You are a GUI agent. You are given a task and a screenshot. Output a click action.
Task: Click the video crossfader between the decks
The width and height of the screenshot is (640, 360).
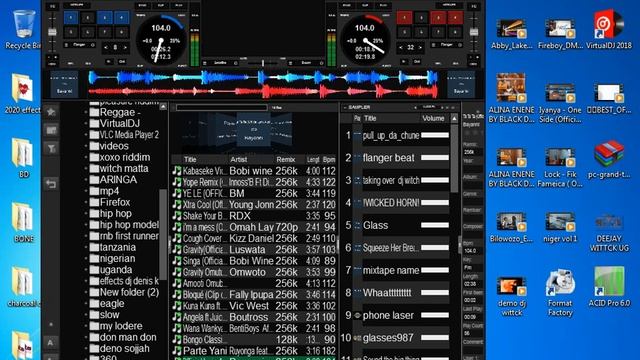tap(263, 63)
